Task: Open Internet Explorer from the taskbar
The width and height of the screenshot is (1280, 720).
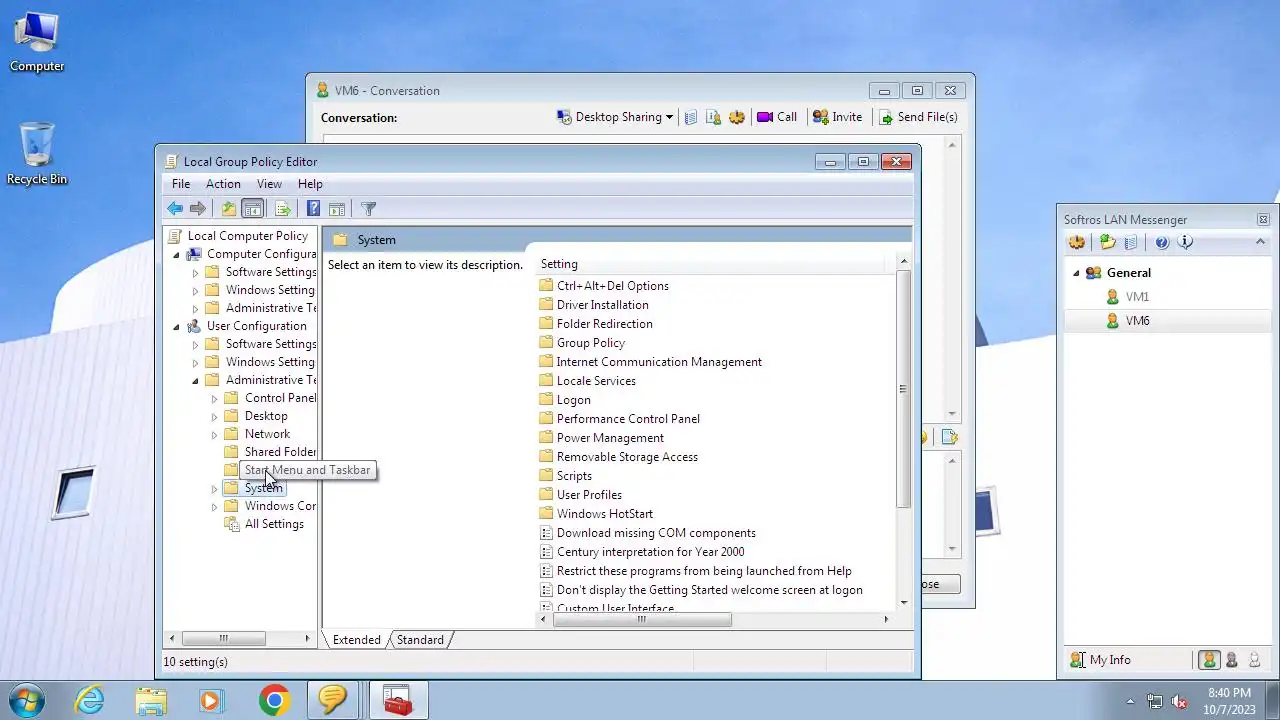Action: pyautogui.click(x=90, y=700)
